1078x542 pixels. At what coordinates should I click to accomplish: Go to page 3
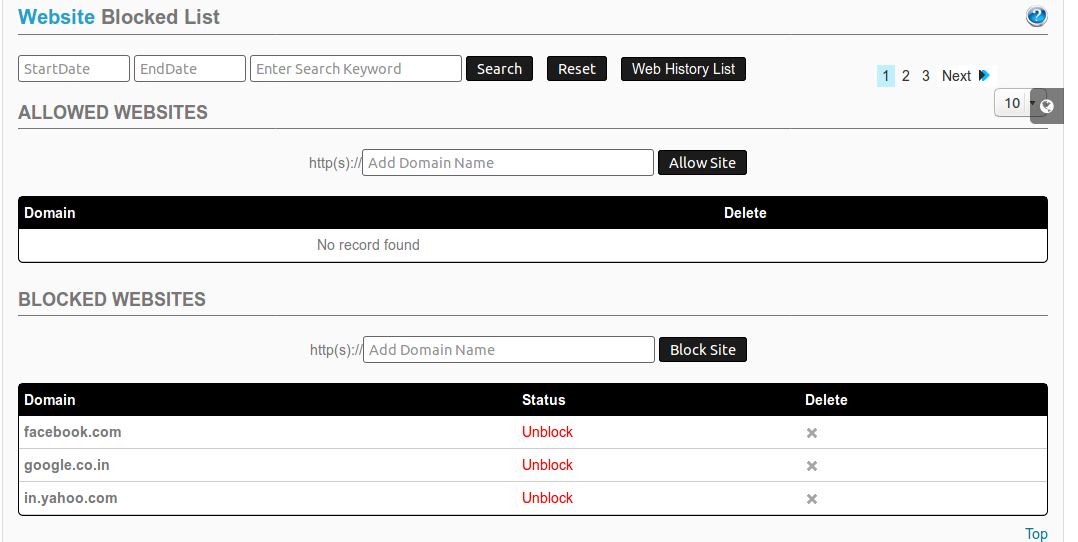pyautogui.click(x=925, y=76)
